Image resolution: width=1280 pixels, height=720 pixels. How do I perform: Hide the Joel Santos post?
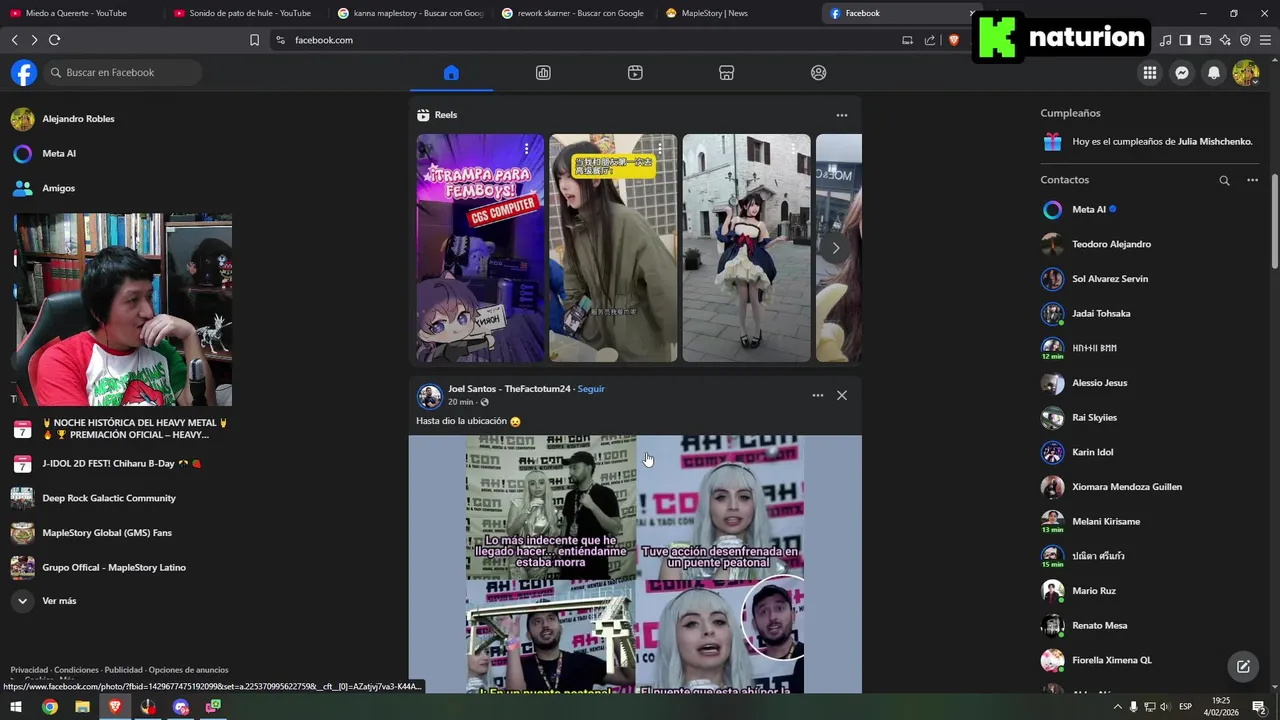(842, 395)
